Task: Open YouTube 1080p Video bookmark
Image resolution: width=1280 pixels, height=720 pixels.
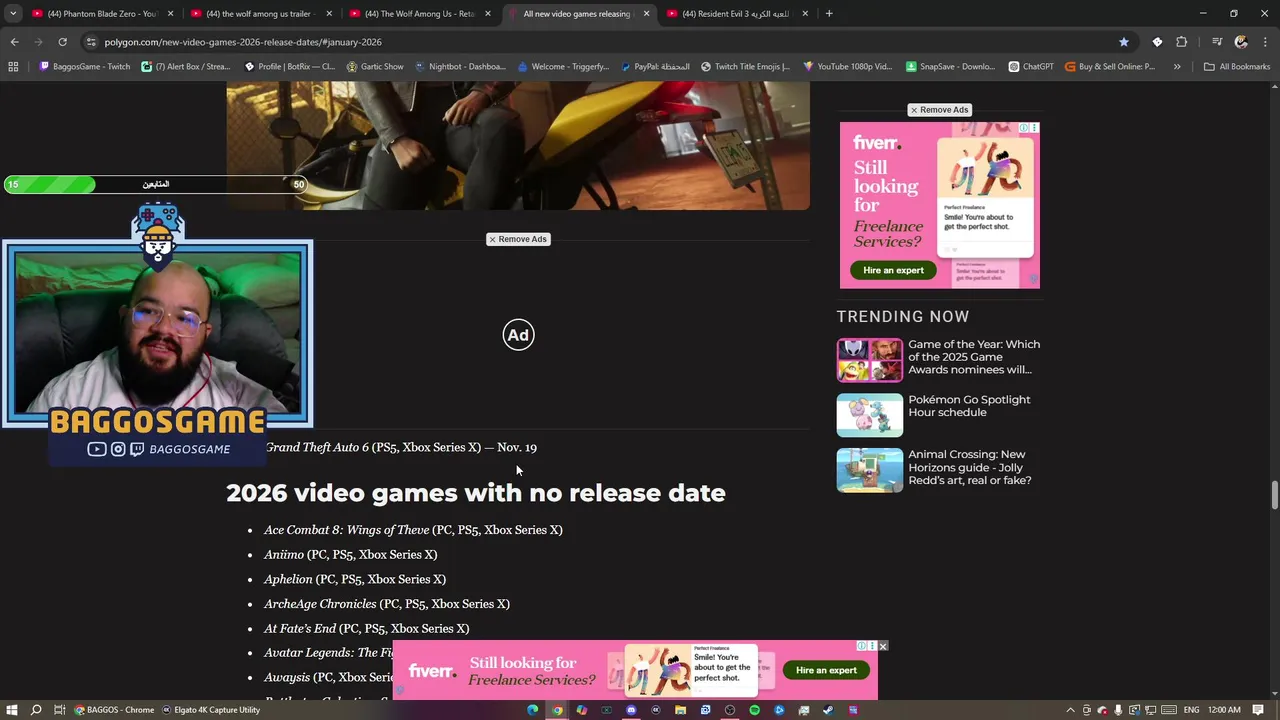Action: 848,67
